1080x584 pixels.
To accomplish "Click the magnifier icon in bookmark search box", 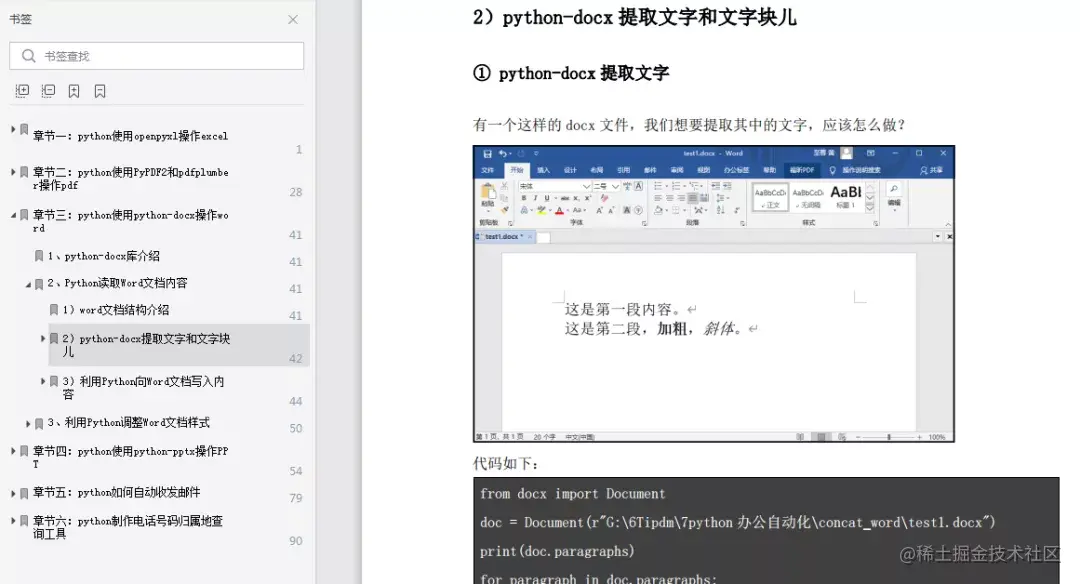I will pyautogui.click(x=28, y=56).
